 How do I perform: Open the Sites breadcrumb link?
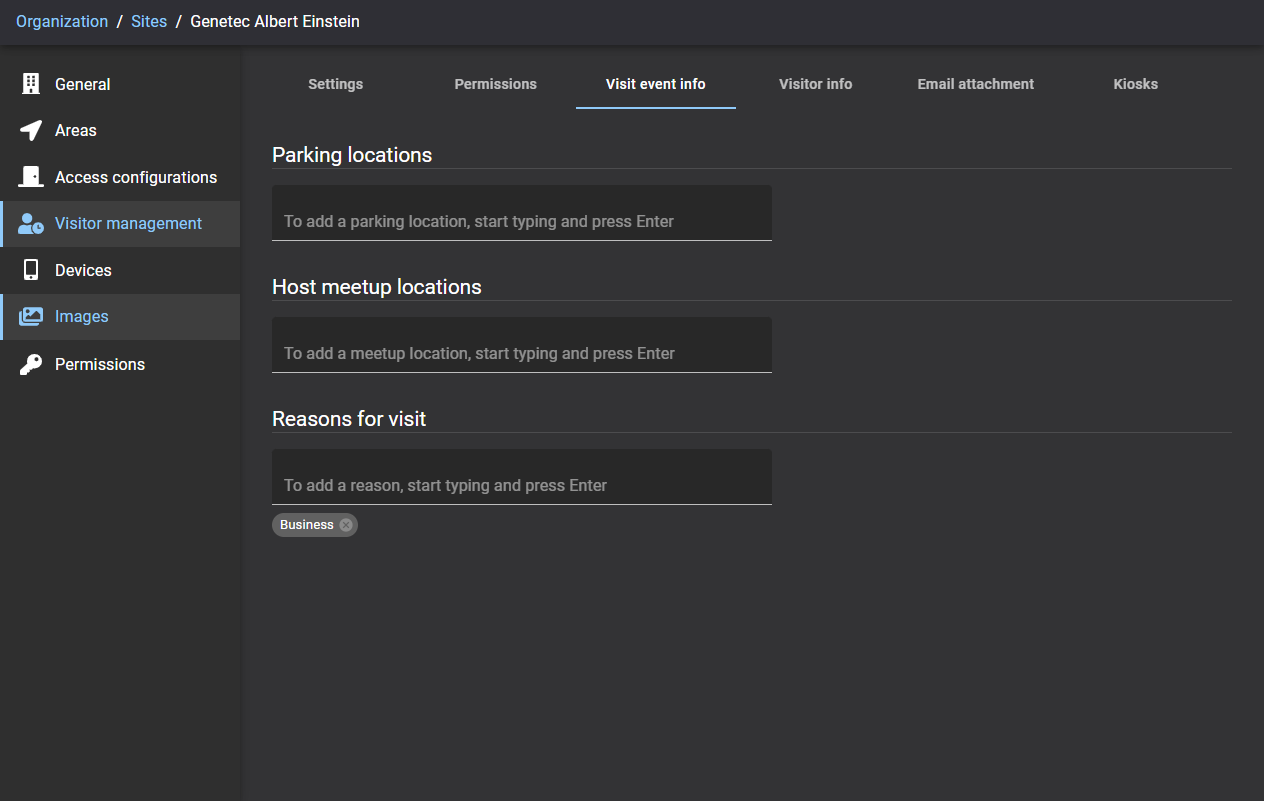pyautogui.click(x=149, y=21)
